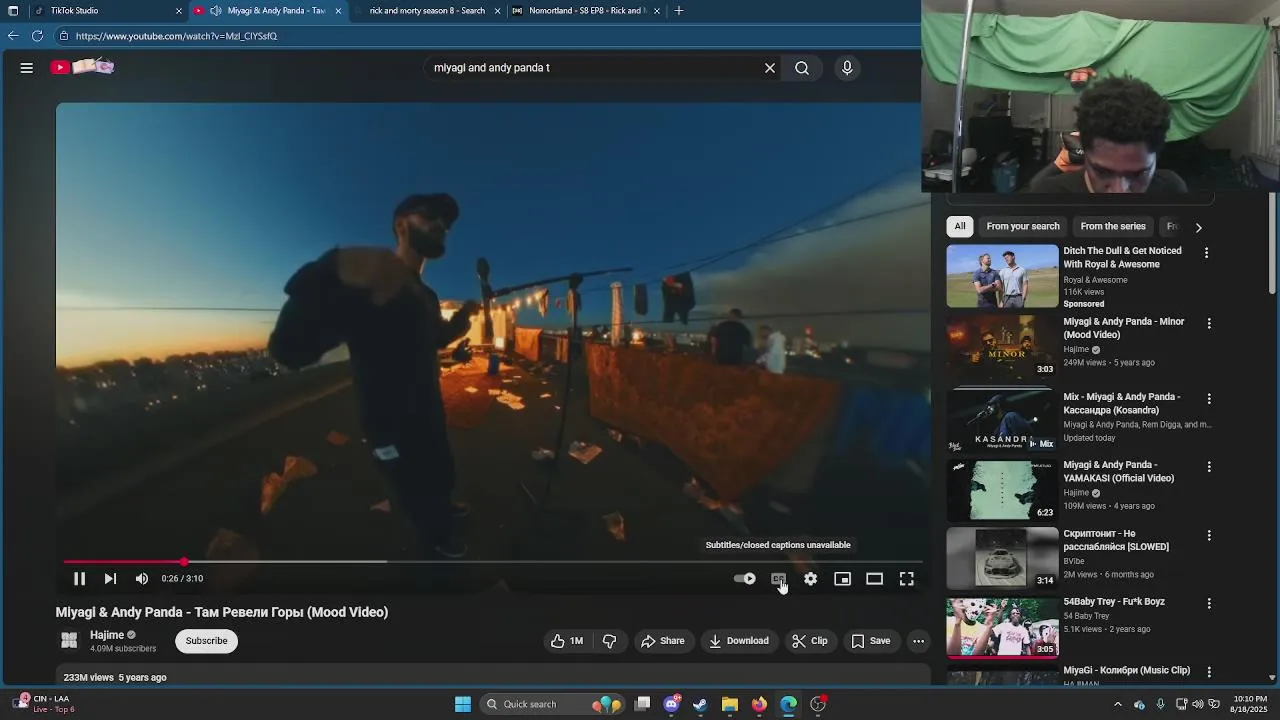This screenshot has width=1280, height=720.
Task: Clear the YouTube search box text
Action: 770,68
